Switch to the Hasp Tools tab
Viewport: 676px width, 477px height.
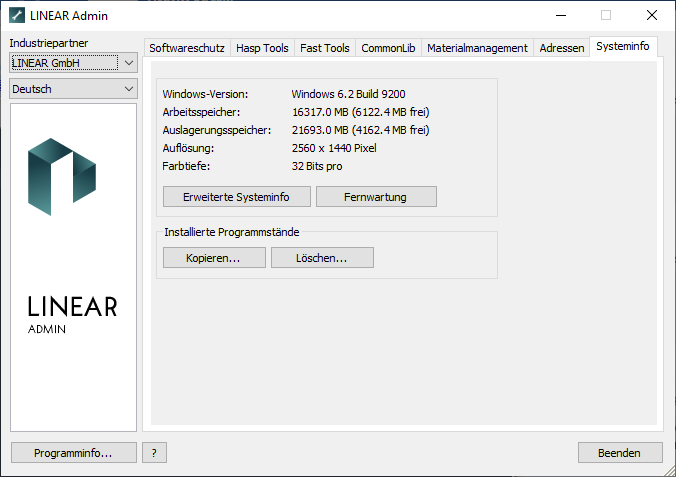pos(262,48)
